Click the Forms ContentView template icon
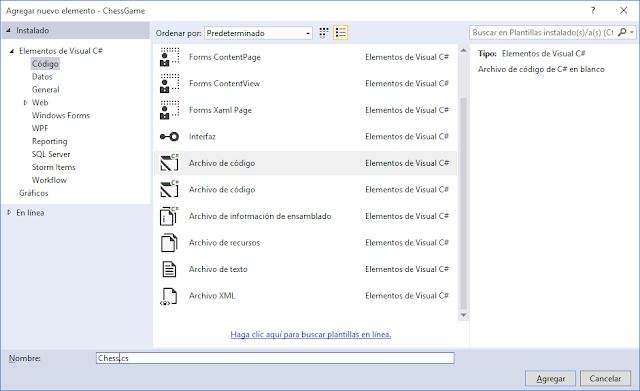 169,84
